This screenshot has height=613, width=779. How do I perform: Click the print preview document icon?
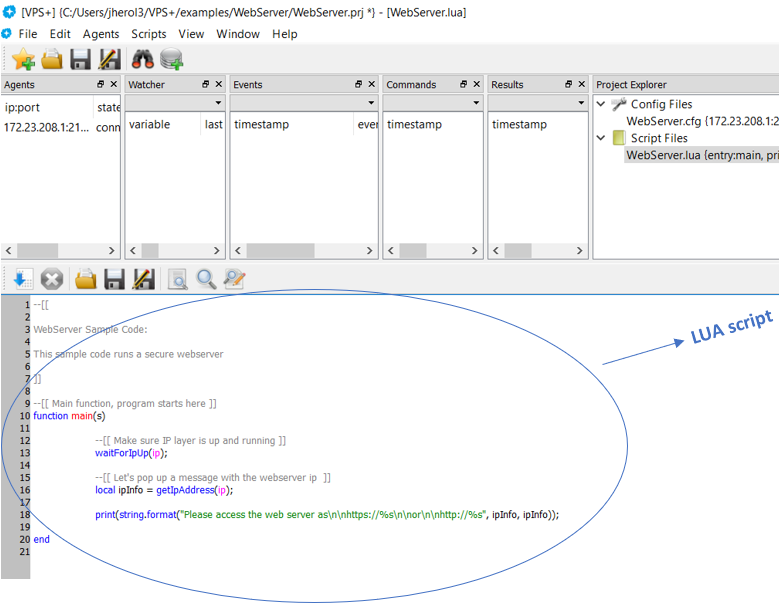(x=177, y=279)
